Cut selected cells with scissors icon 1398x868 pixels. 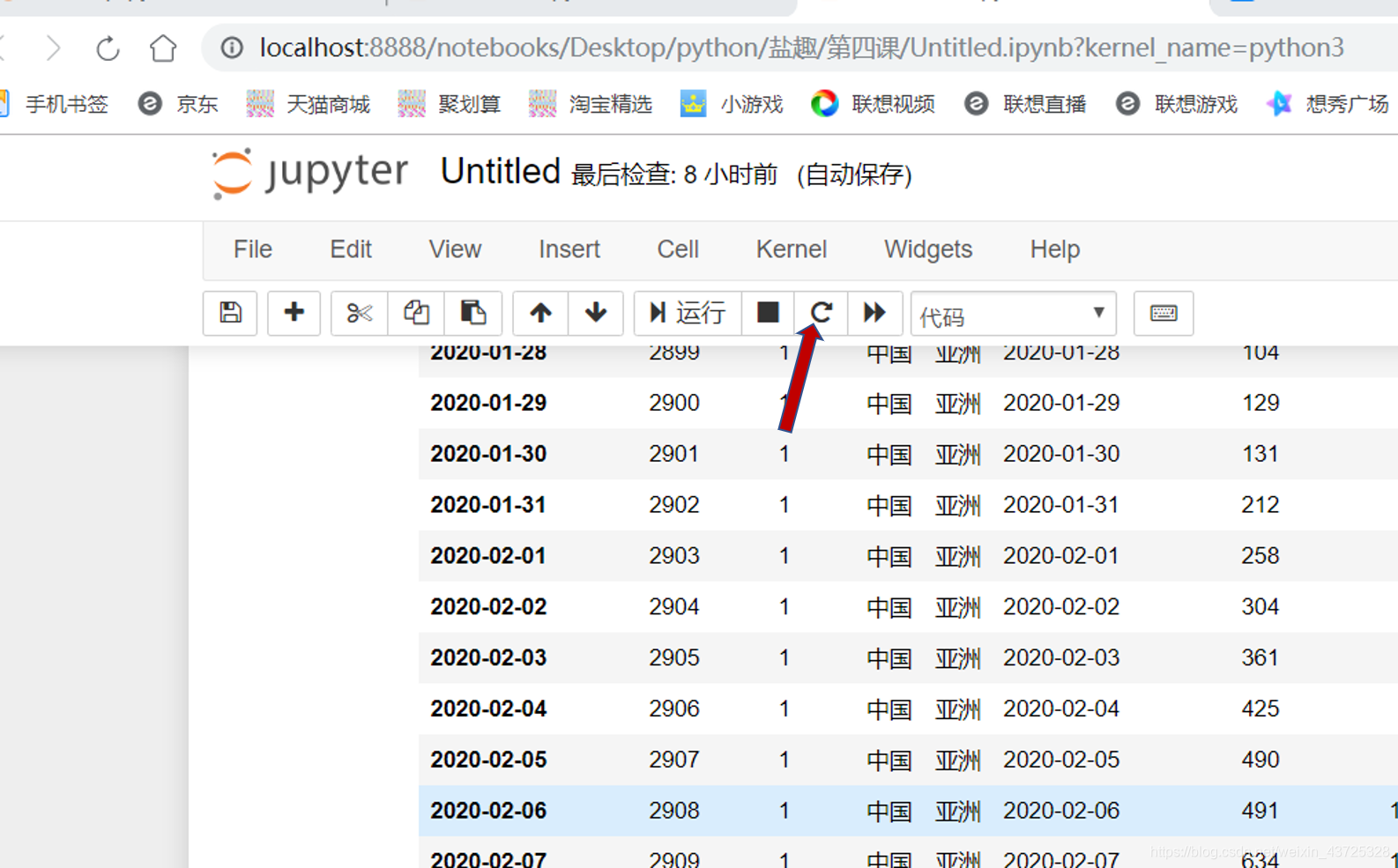[x=359, y=313]
